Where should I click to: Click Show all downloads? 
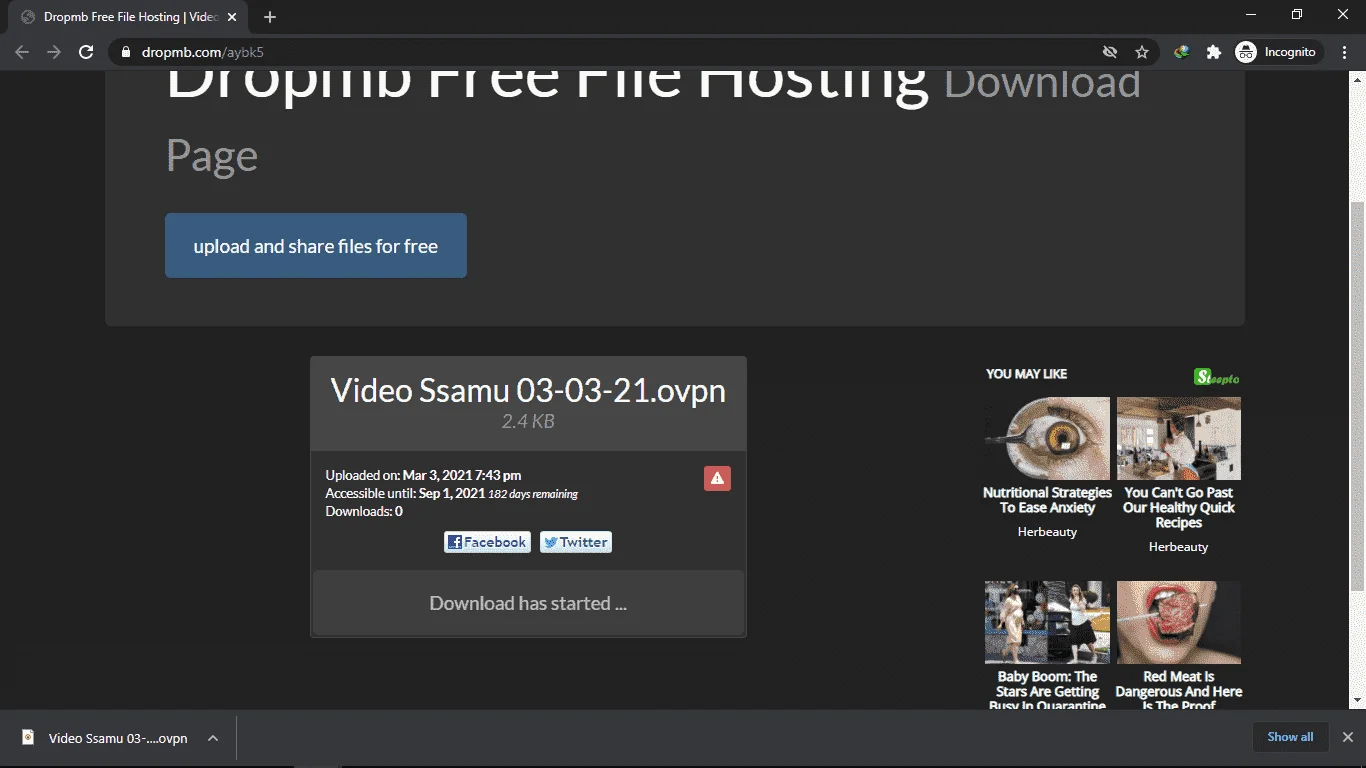(1290, 737)
